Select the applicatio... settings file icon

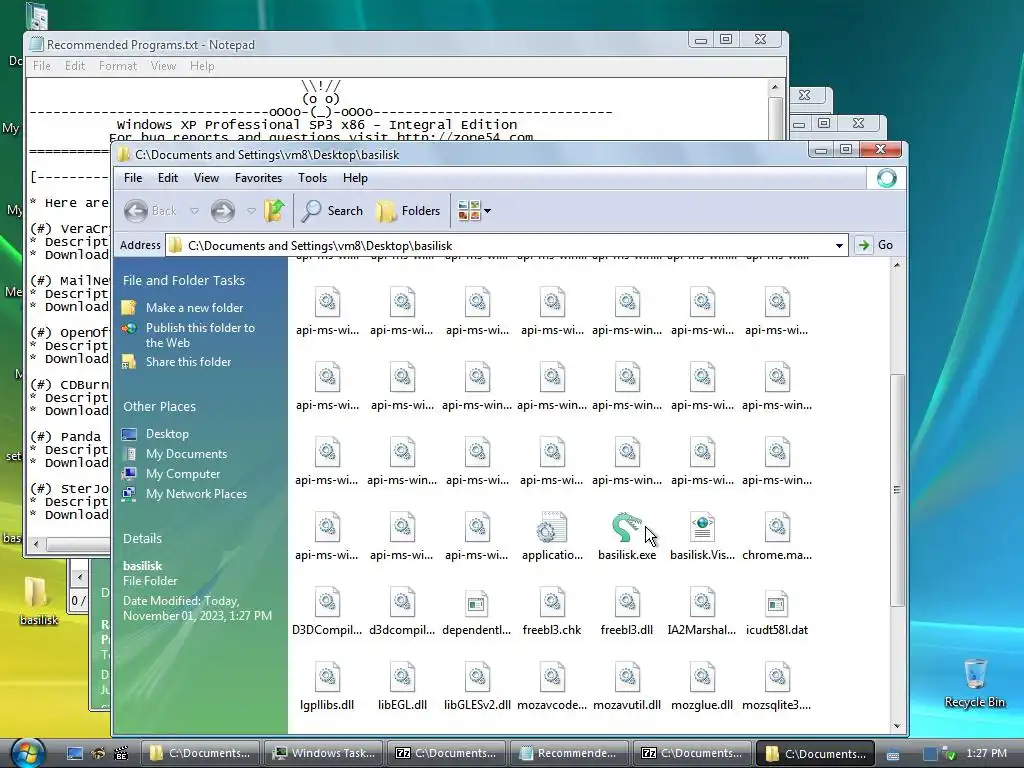tap(552, 528)
